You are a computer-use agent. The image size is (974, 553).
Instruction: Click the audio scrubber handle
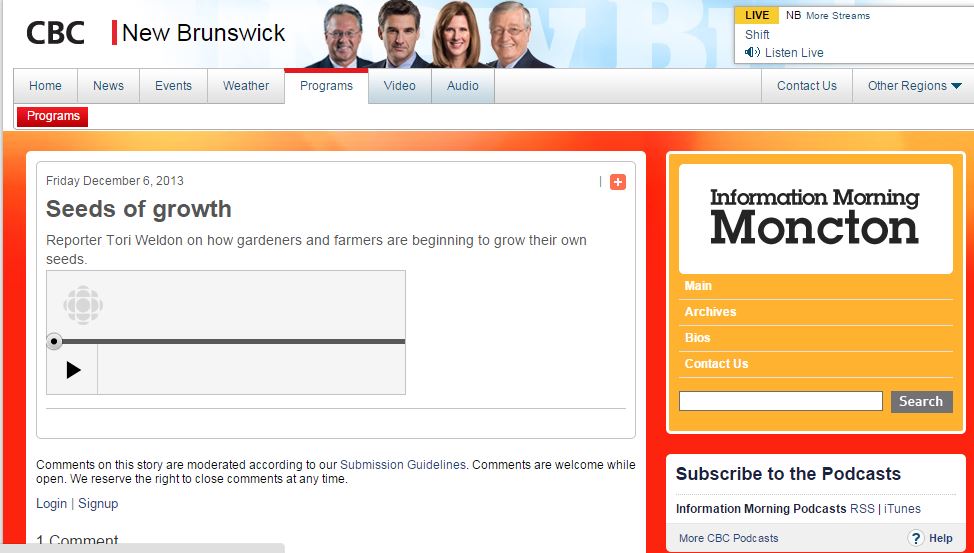pos(54,341)
